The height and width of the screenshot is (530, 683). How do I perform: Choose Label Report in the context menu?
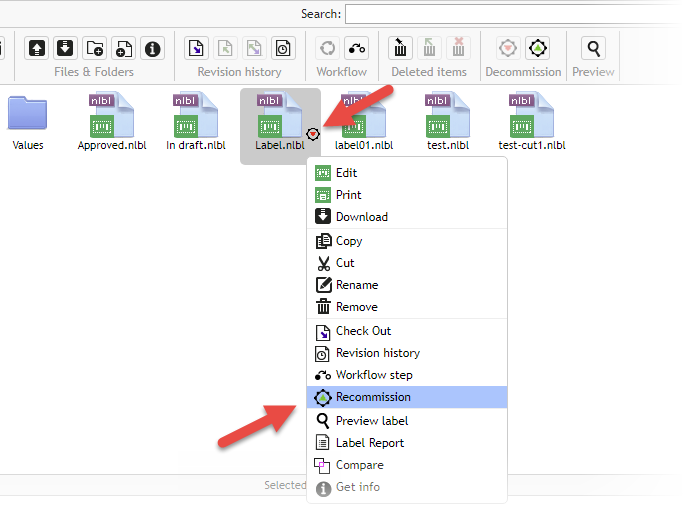(x=370, y=443)
